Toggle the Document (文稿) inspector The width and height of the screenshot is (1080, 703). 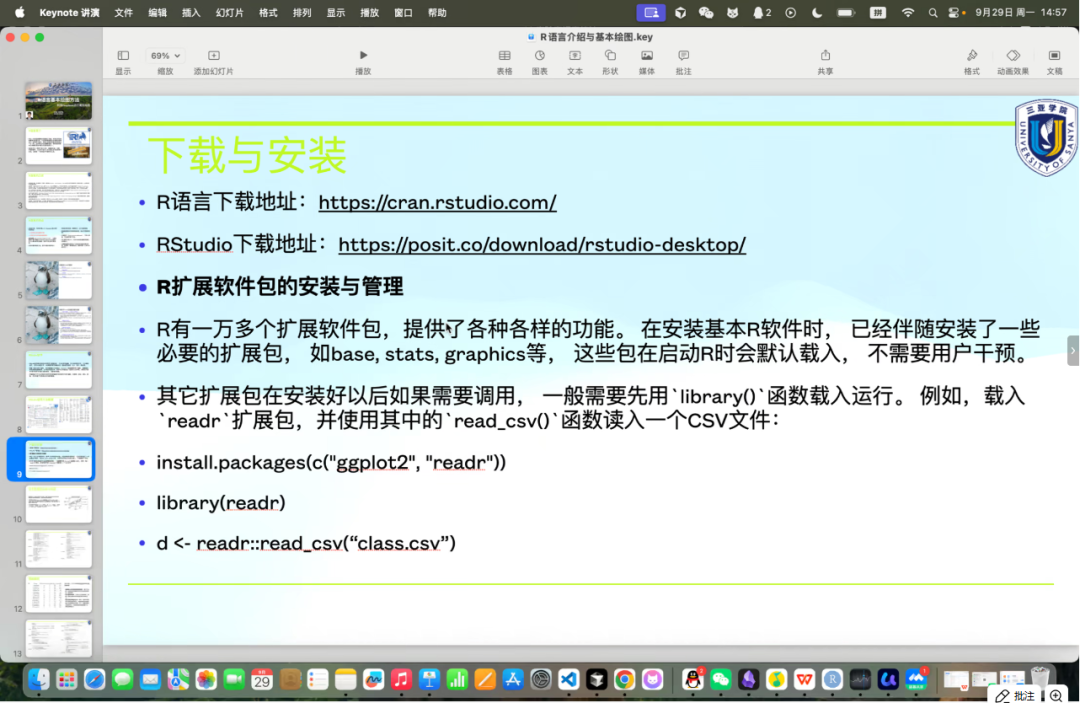1054,56
